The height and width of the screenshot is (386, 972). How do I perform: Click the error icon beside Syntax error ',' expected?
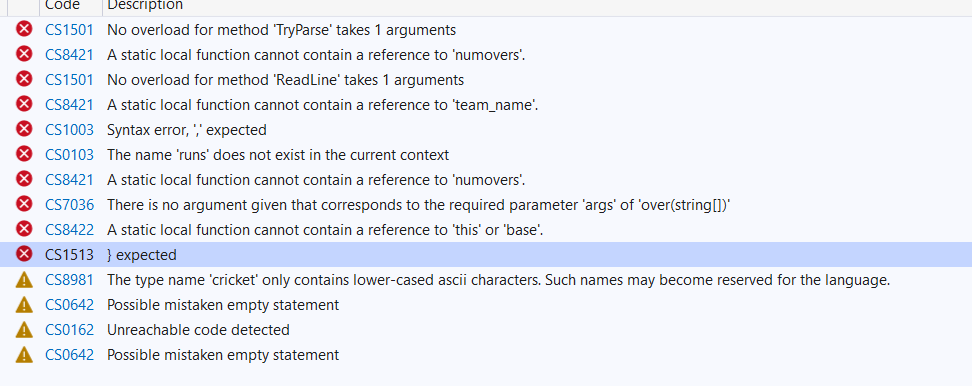[24, 129]
